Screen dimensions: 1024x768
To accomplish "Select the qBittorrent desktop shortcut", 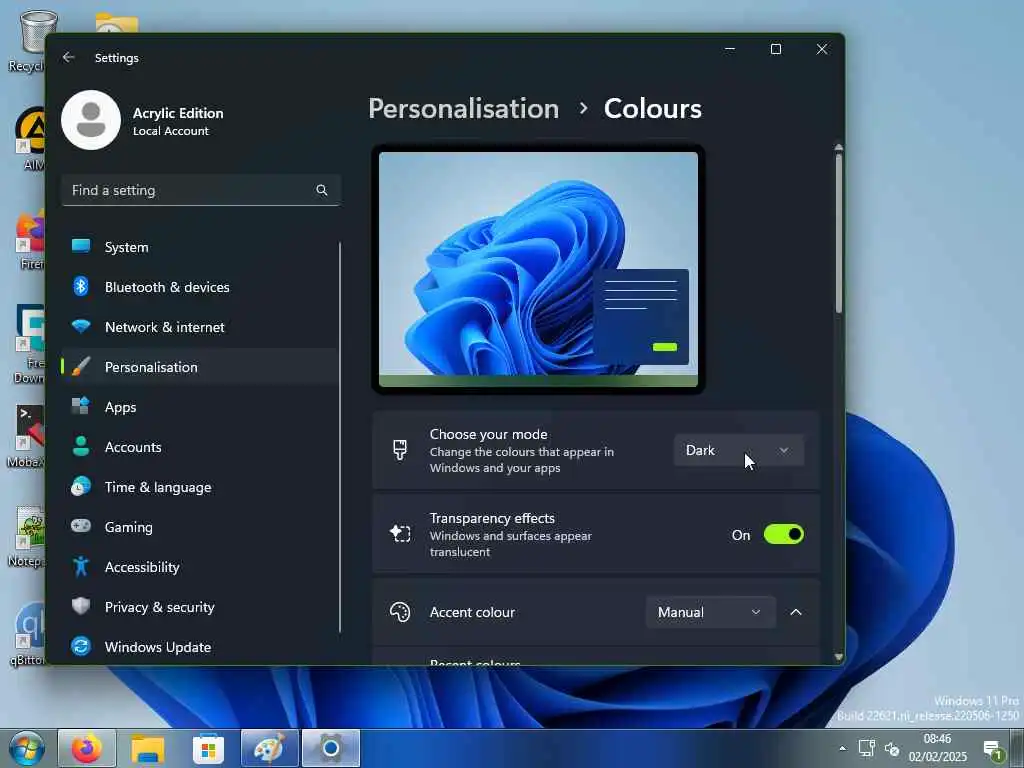I will pyautogui.click(x=27, y=633).
